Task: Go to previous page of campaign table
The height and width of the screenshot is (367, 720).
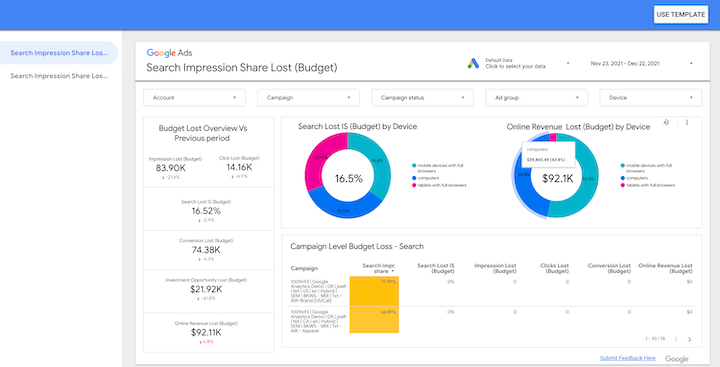Action: coord(676,339)
